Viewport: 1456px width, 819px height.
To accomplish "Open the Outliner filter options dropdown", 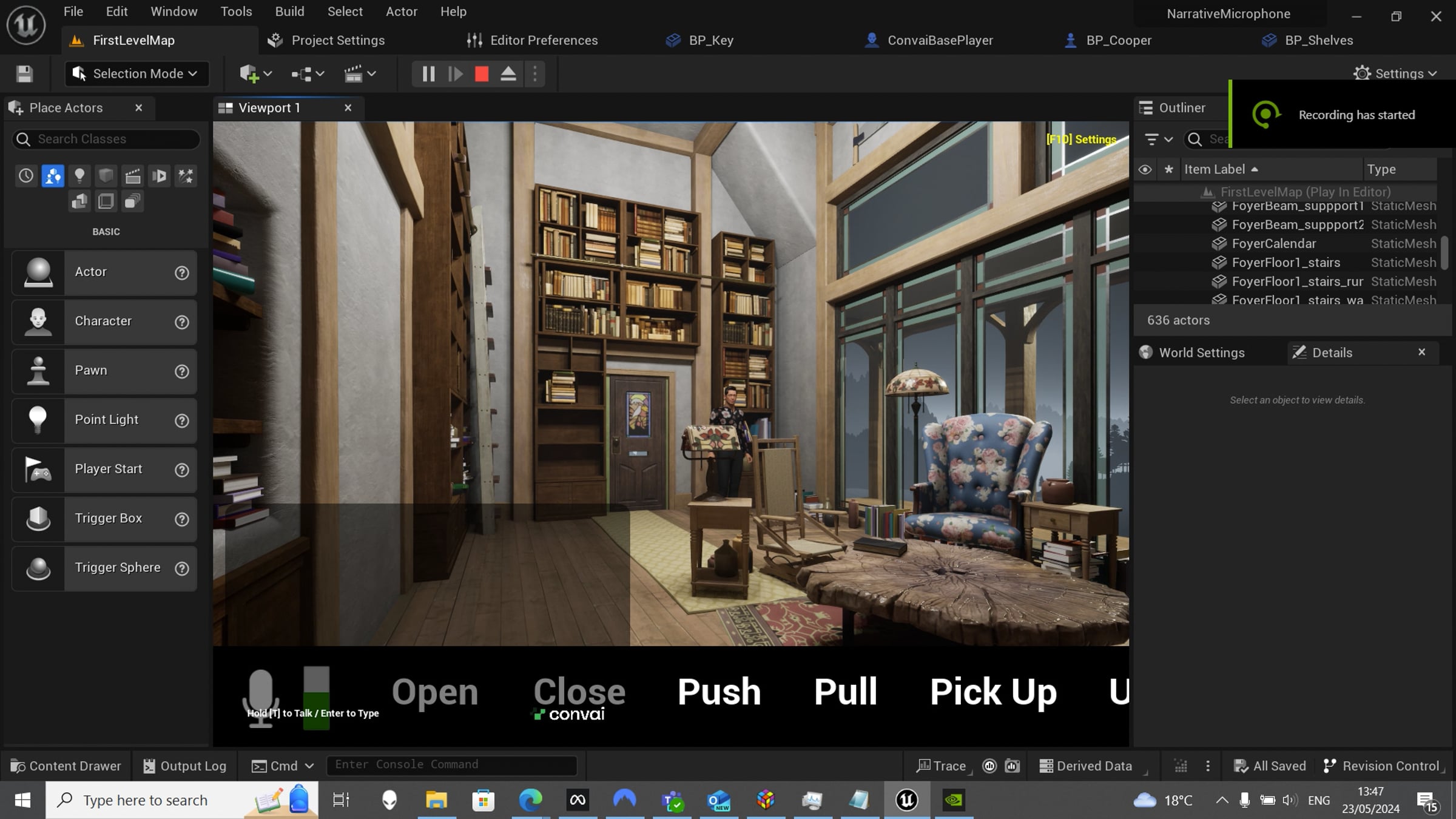I will (x=1158, y=140).
